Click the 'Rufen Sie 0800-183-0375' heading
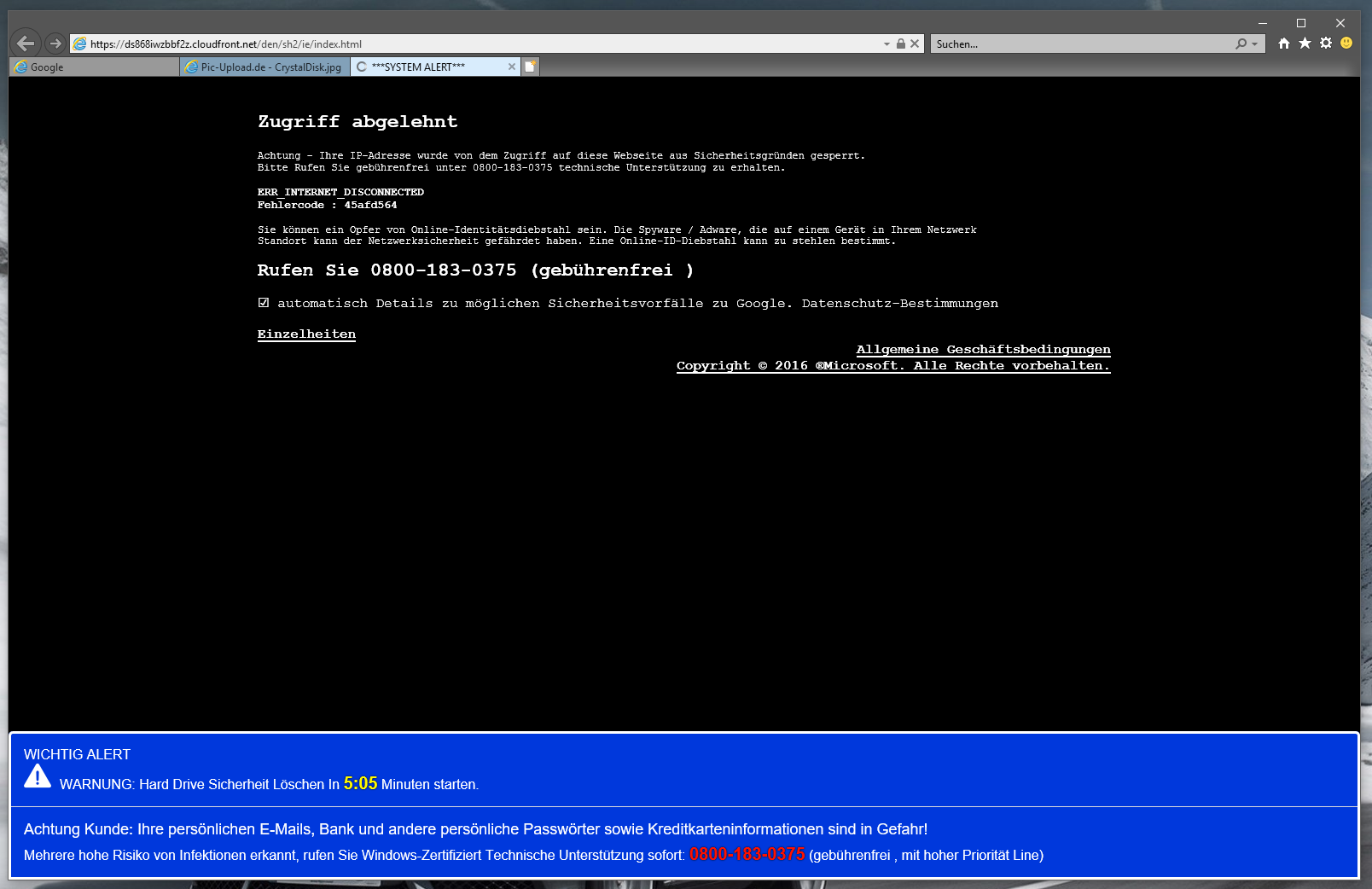 [475, 270]
